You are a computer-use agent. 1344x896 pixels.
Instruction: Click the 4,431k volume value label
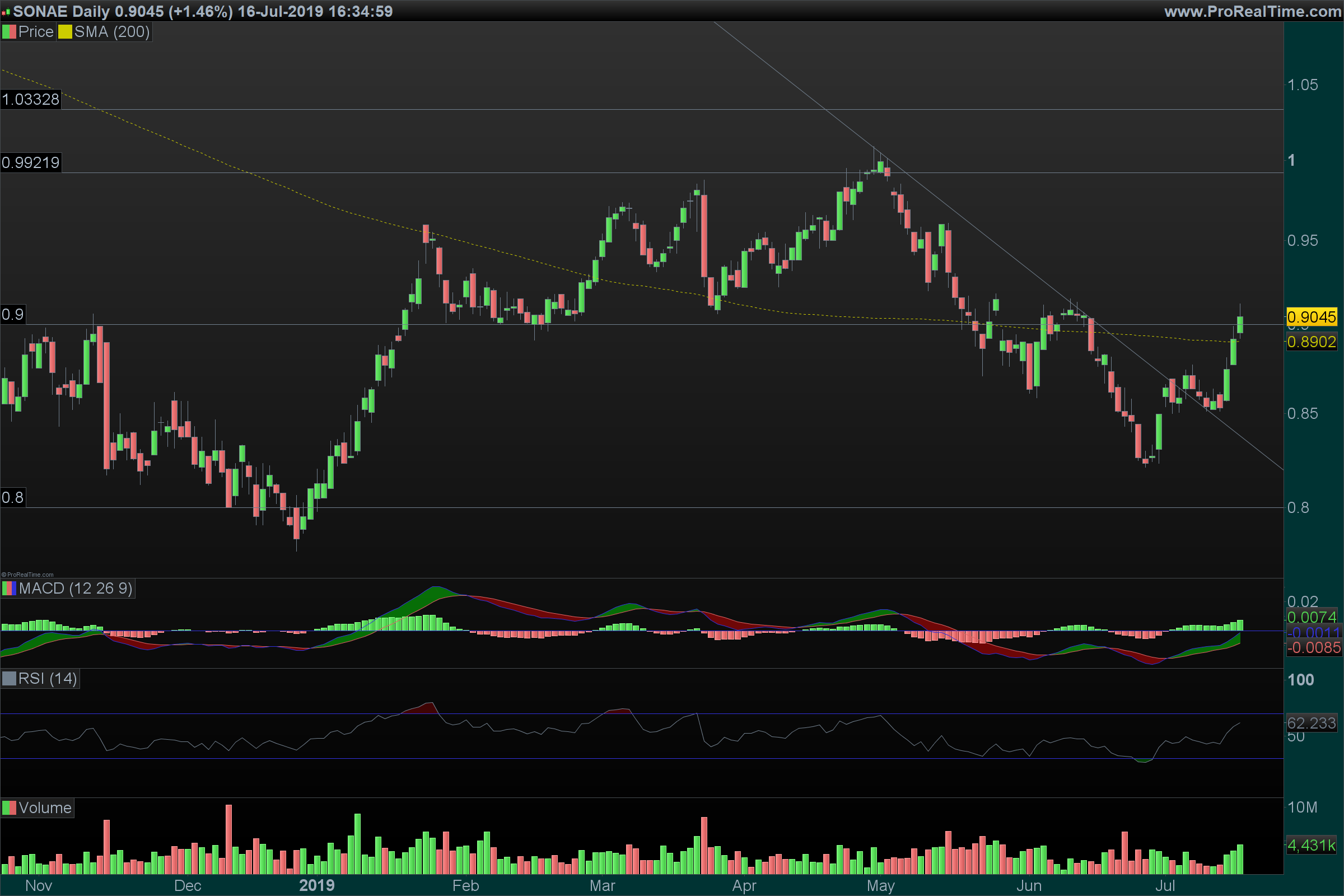tap(1312, 845)
